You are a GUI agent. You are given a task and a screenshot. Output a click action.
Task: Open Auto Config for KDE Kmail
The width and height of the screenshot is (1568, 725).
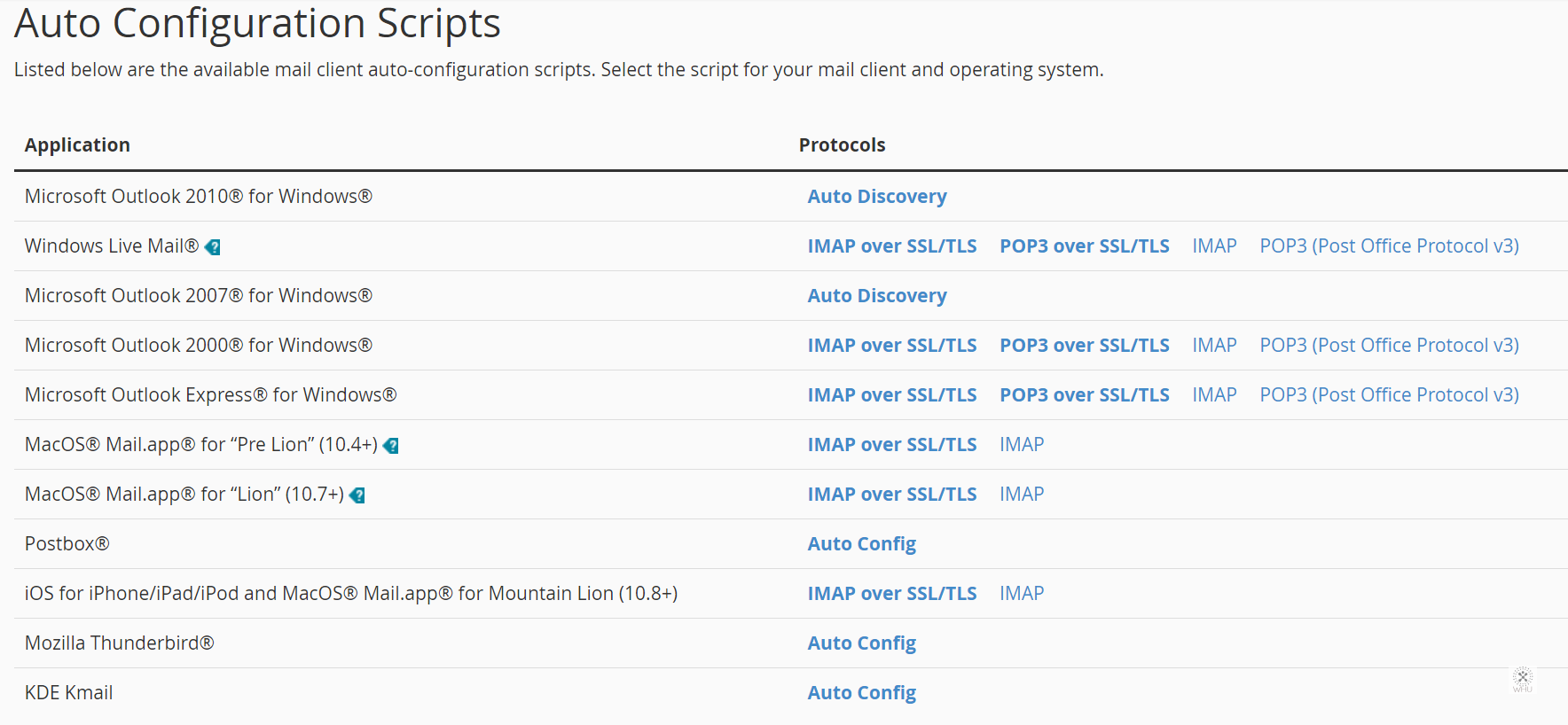click(862, 693)
